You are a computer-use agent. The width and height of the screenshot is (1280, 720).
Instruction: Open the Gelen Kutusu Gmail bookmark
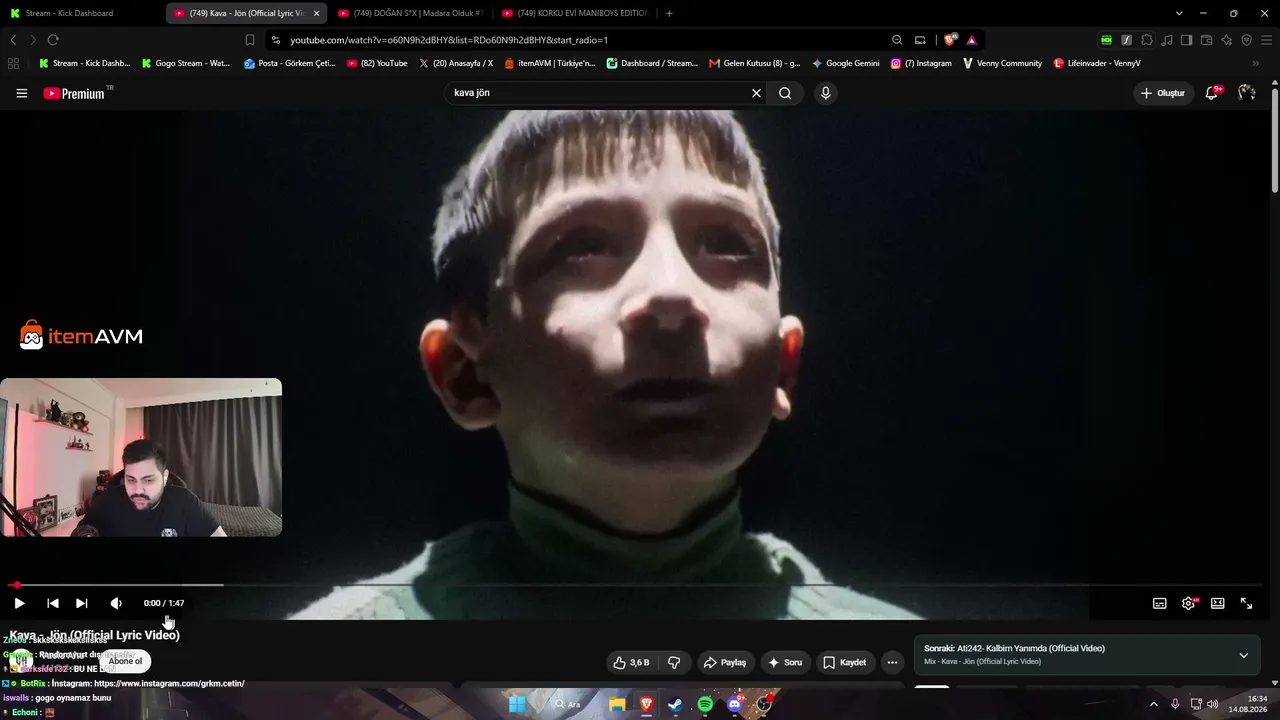point(755,63)
